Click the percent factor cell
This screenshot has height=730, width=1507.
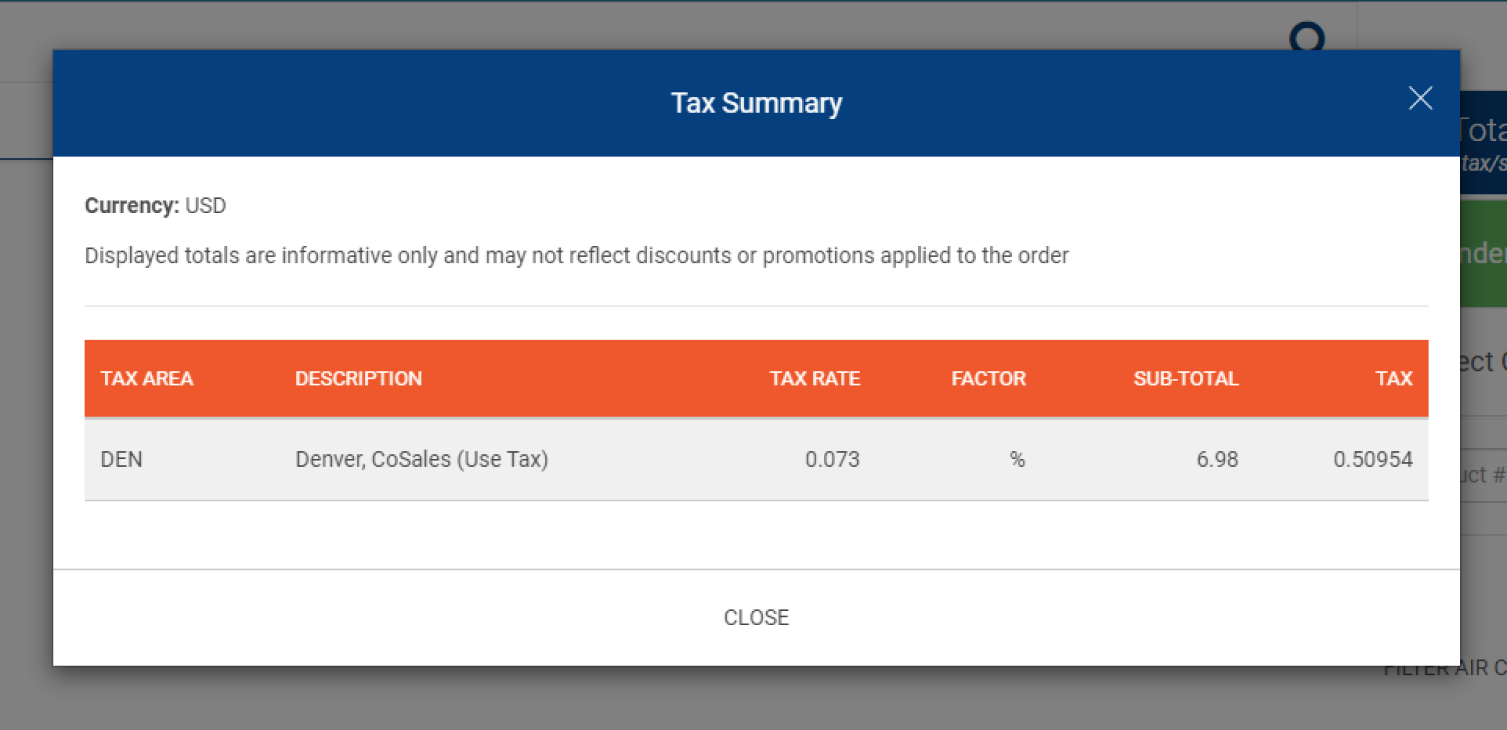(x=1017, y=459)
